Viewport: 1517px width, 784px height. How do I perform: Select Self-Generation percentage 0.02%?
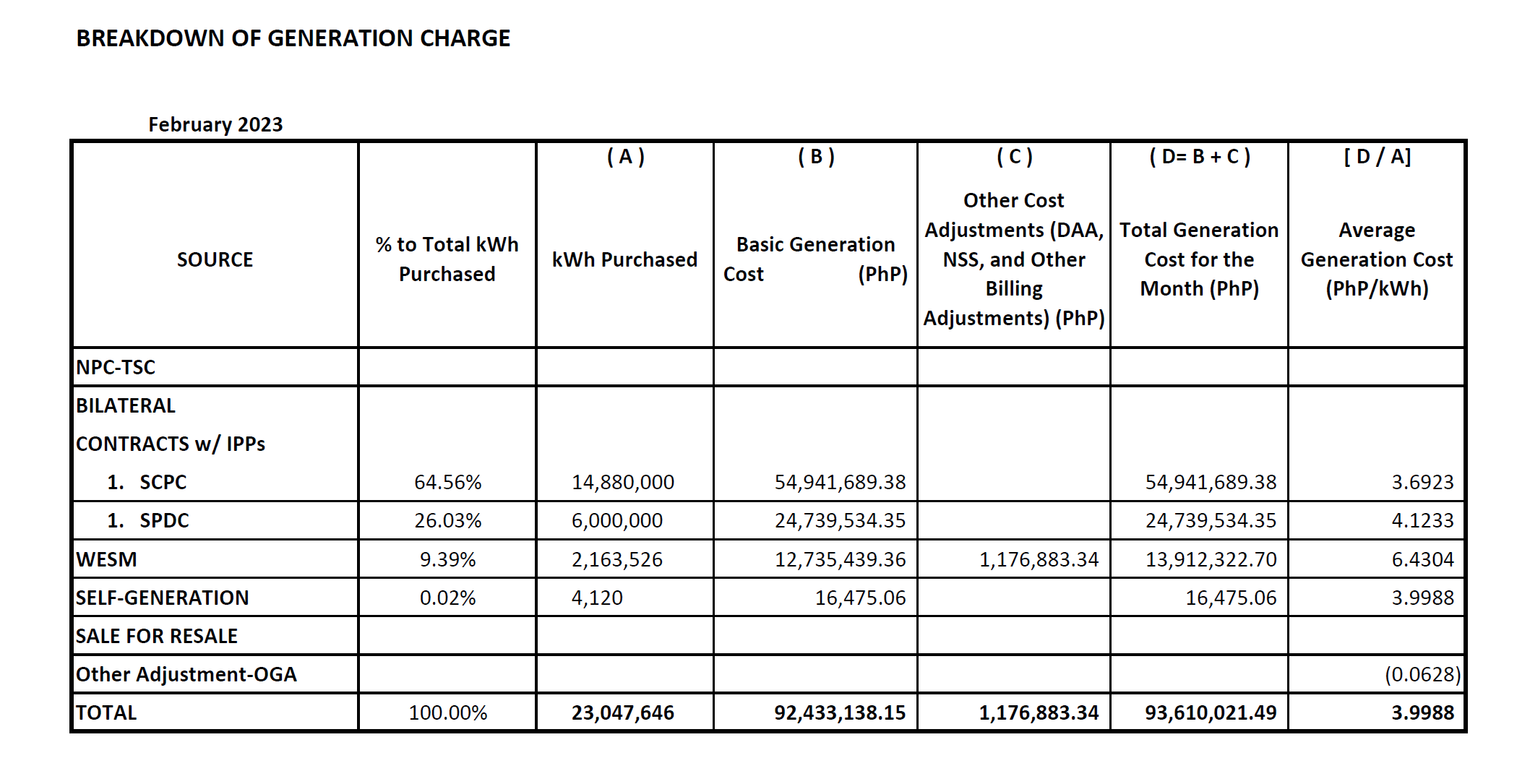448,598
